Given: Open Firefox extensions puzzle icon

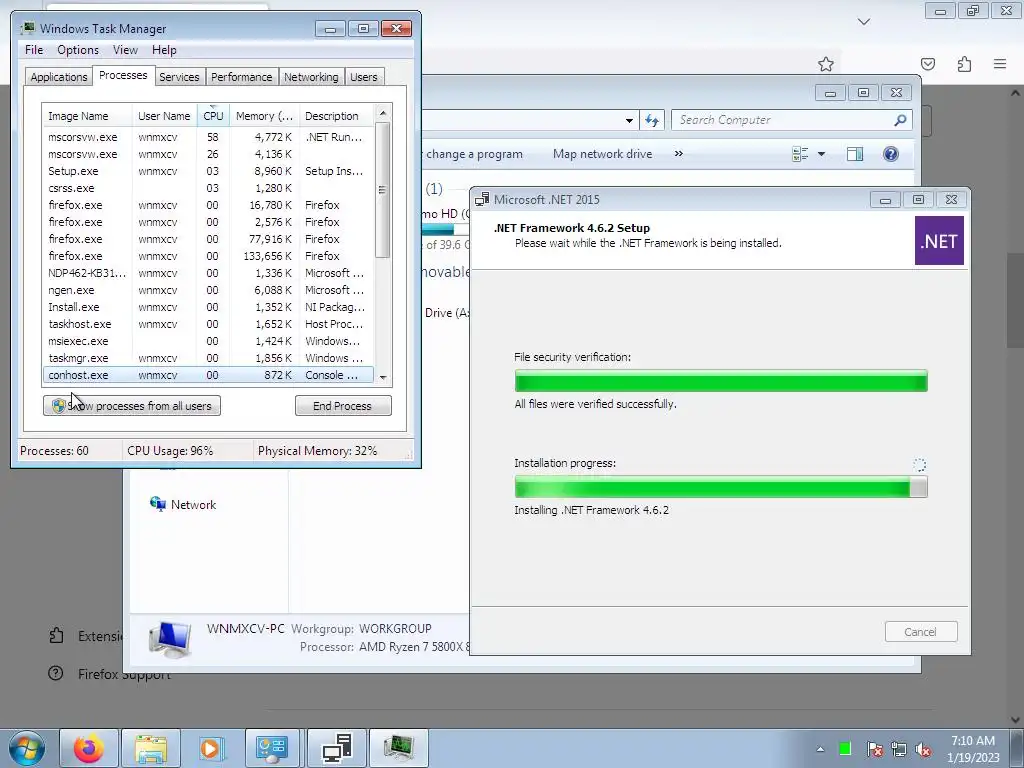Looking at the screenshot, I should (x=964, y=64).
